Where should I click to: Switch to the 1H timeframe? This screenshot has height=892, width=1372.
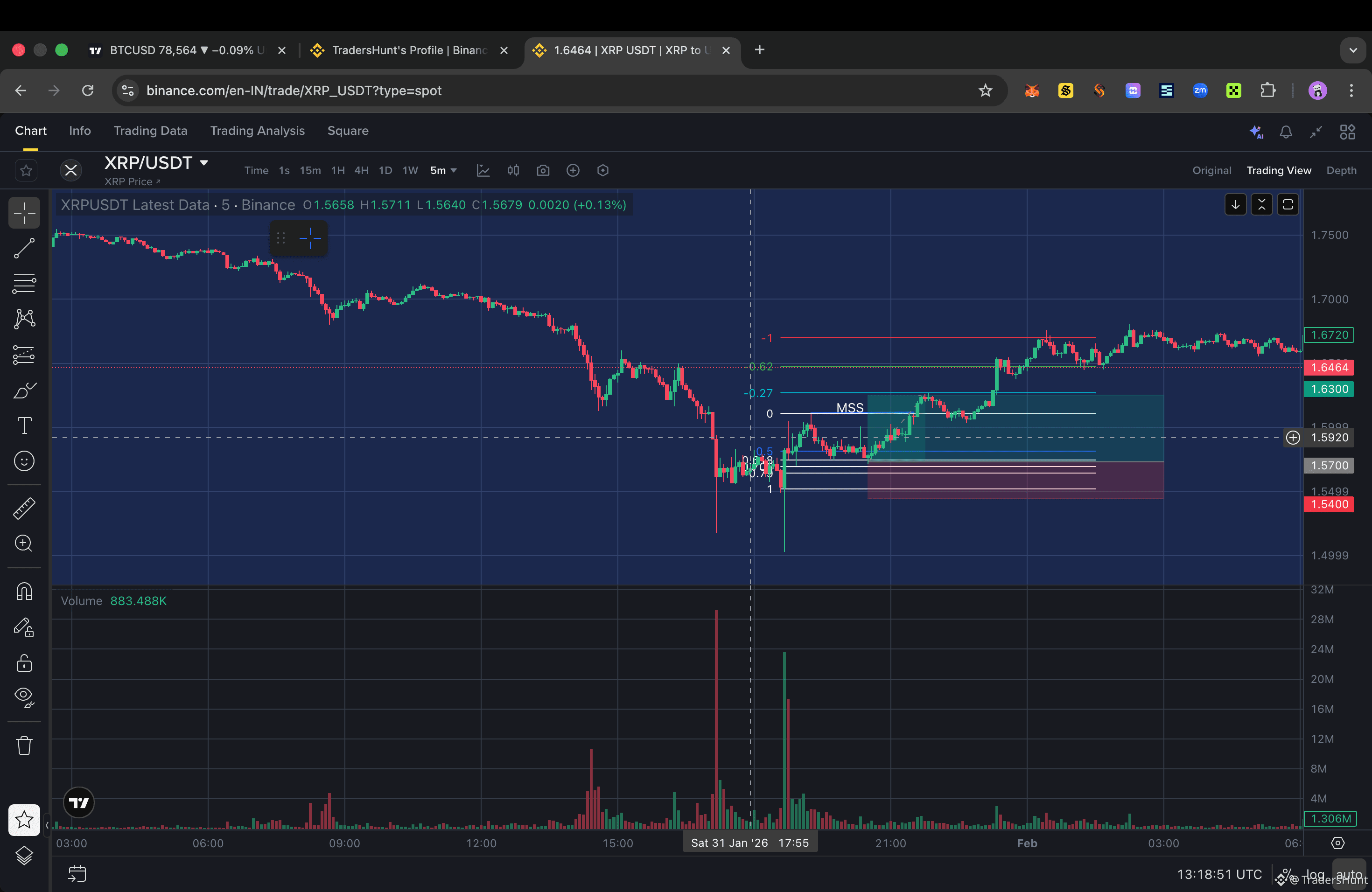click(338, 171)
